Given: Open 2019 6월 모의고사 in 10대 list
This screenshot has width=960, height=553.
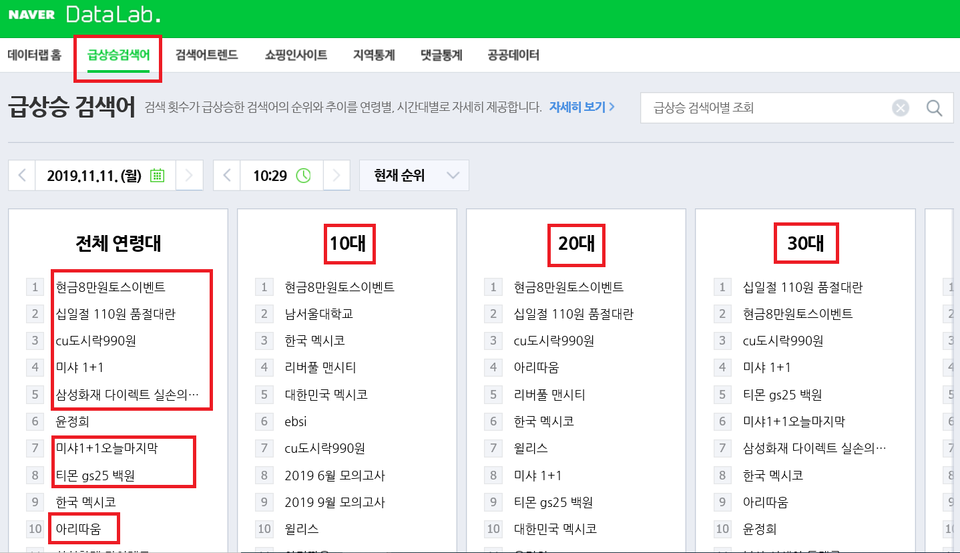Looking at the screenshot, I should pyautogui.click(x=334, y=475).
